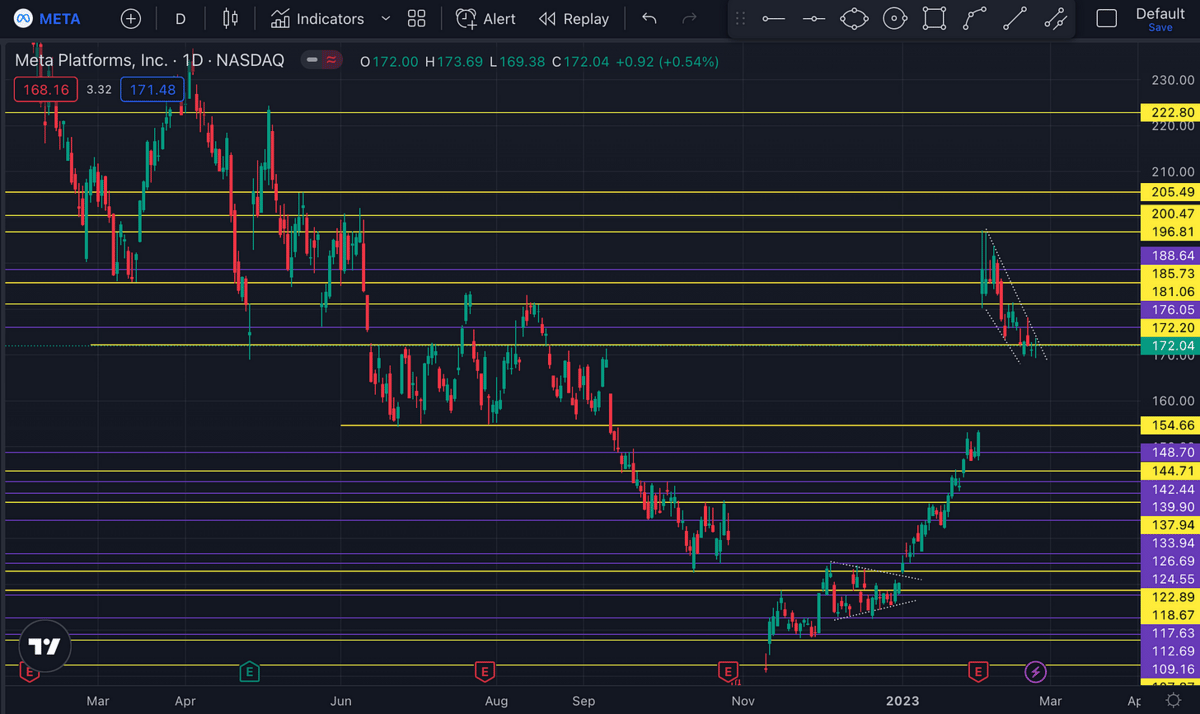Click the purple lightning event marker
Image resolution: width=1200 pixels, height=714 pixels.
[x=1037, y=671]
